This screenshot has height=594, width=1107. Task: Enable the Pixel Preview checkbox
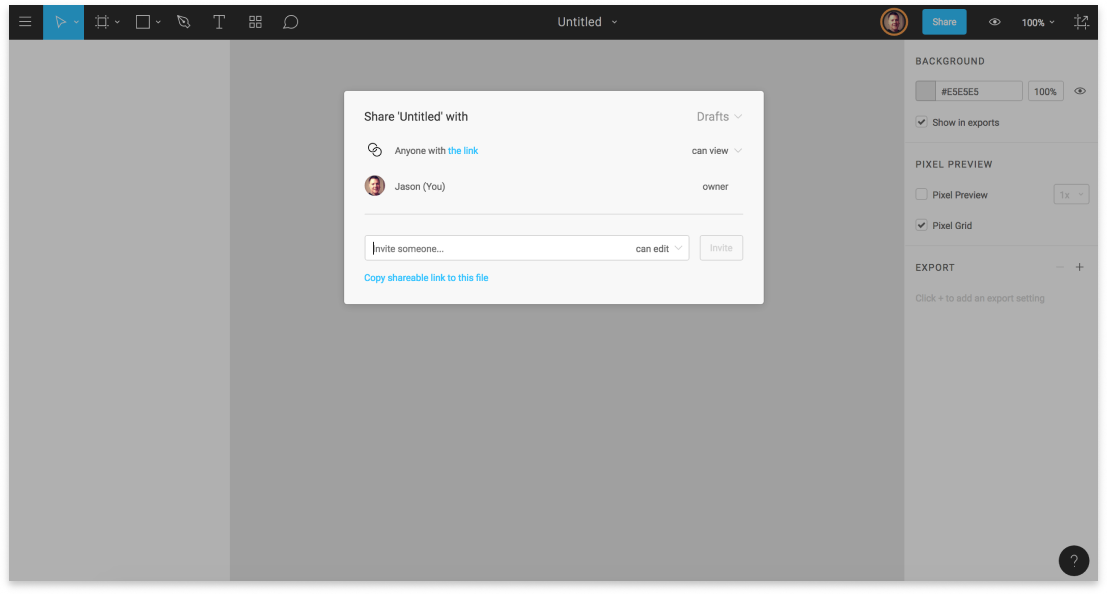[921, 195]
